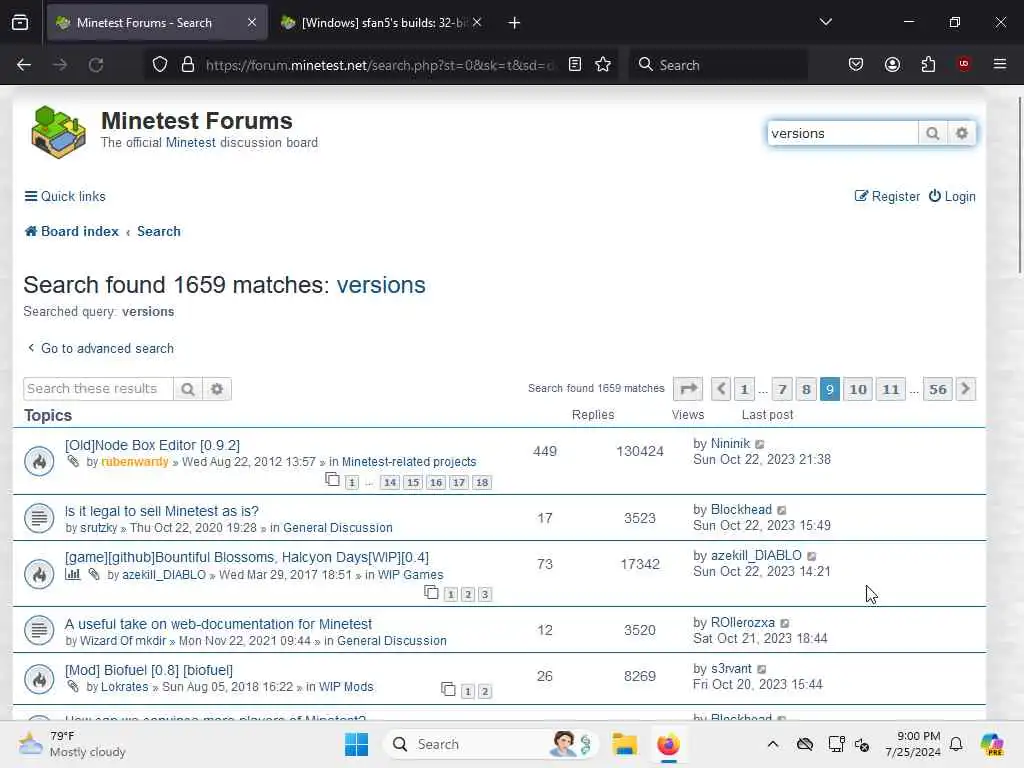The width and height of the screenshot is (1024, 768).
Task: Reload the current page
Action: 96,65
